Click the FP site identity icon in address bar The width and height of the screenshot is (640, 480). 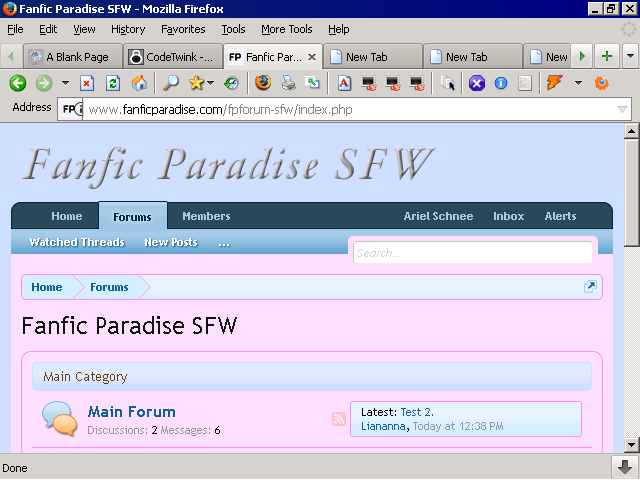[x=71, y=109]
